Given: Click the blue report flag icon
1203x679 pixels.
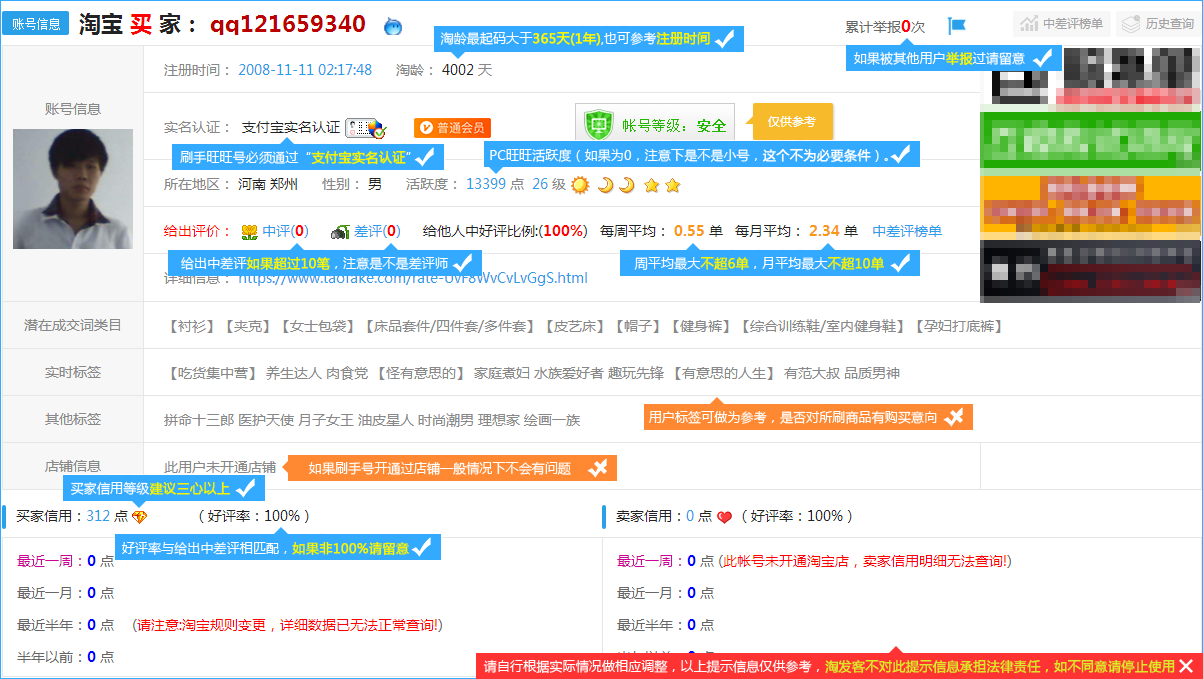Looking at the screenshot, I should pyautogui.click(x=957, y=26).
